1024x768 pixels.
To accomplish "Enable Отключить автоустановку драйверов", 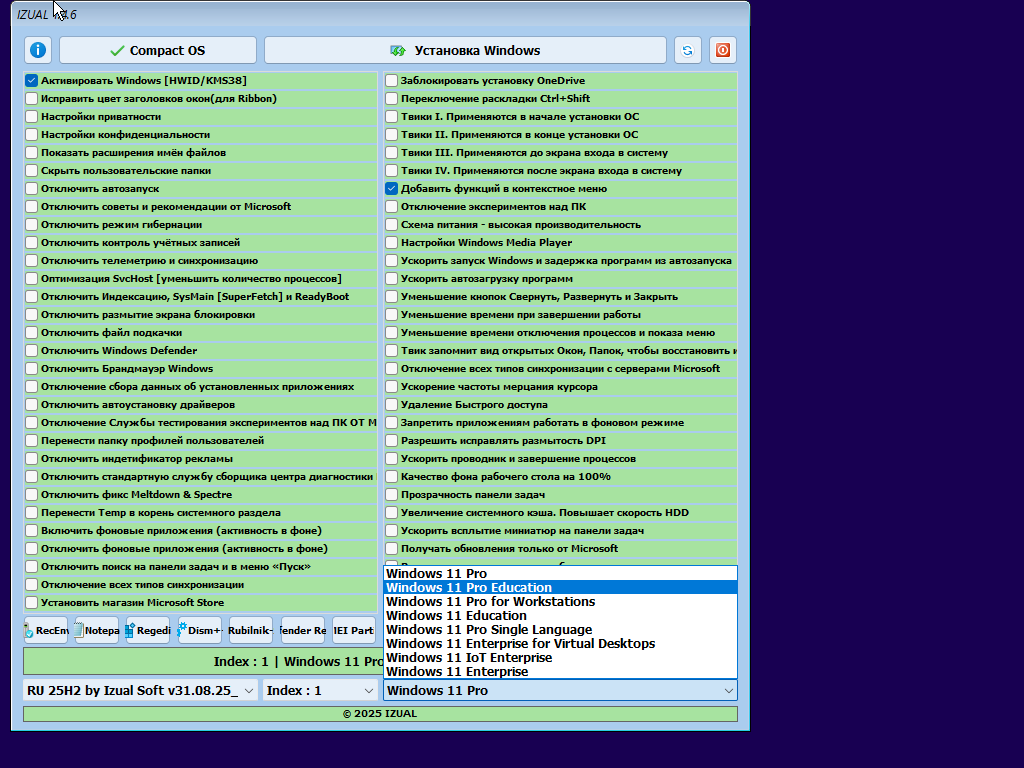I will [31, 405].
